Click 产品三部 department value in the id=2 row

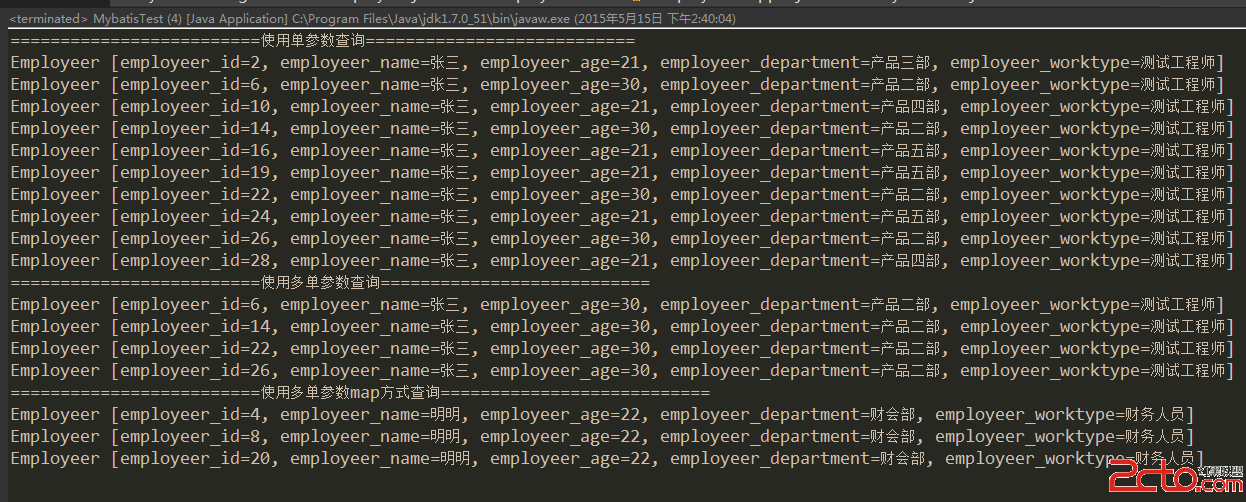(x=900, y=63)
